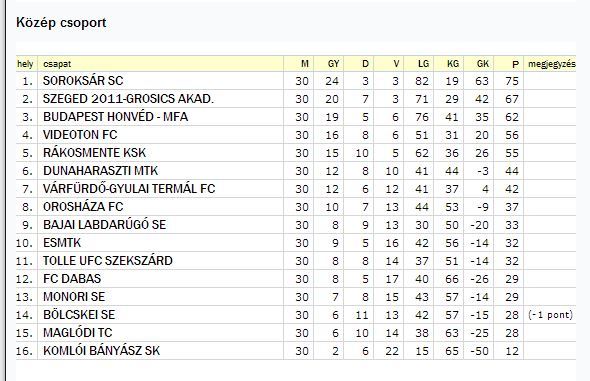This screenshot has height=381, width=590.
Task: Click the SOROKSÁR SC team name
Action: 83,81
